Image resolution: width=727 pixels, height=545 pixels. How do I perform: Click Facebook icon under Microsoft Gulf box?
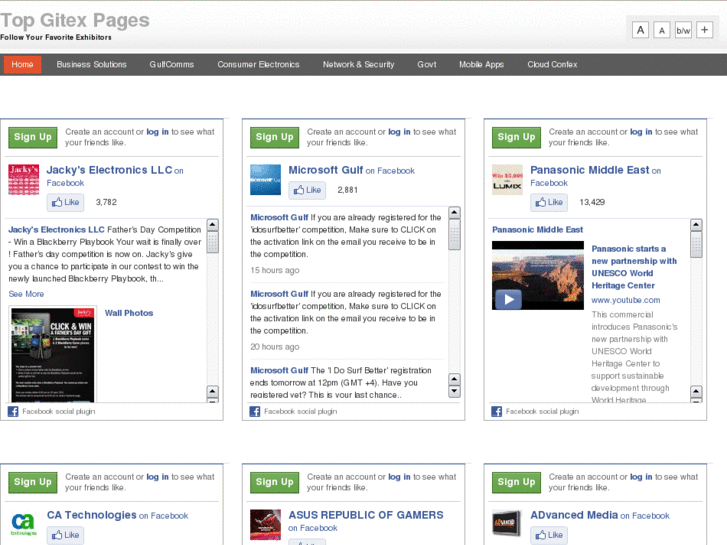pyautogui.click(x=255, y=411)
